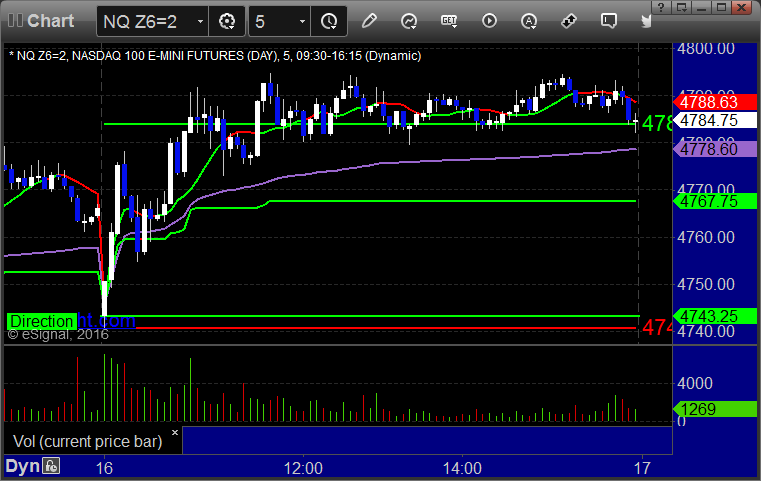Start bar replay with play icon
The width and height of the screenshot is (761, 481).
pyautogui.click(x=489, y=21)
